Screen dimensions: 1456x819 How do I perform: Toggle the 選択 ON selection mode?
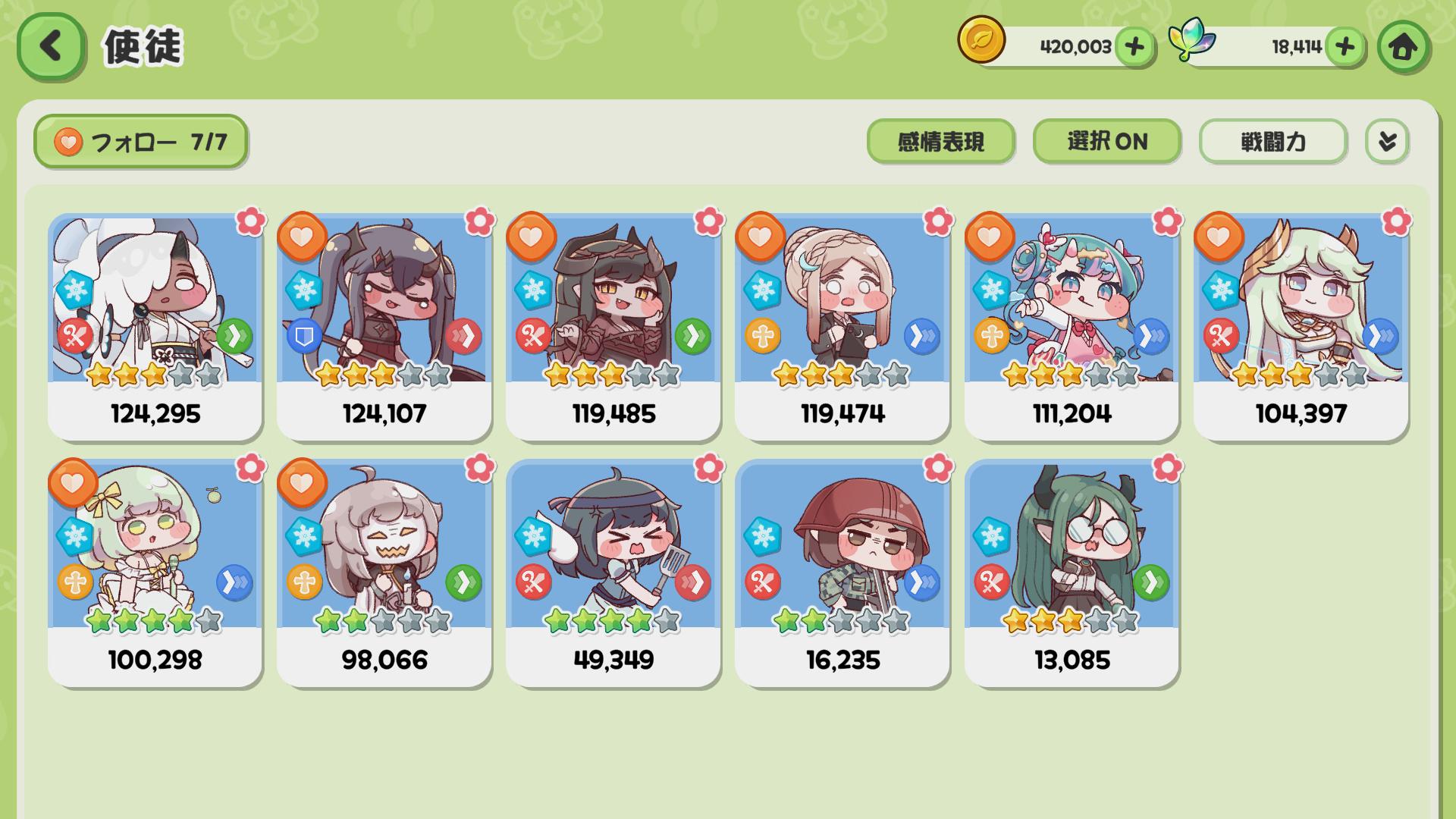coord(1107,141)
